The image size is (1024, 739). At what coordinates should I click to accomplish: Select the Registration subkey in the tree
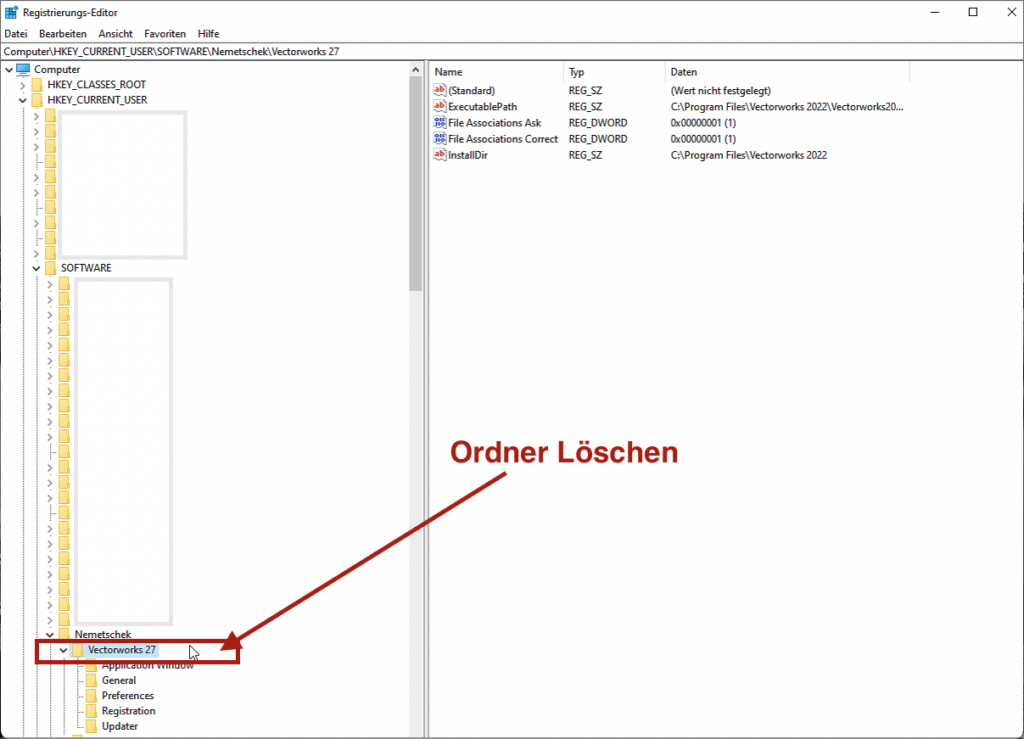[x=128, y=711]
